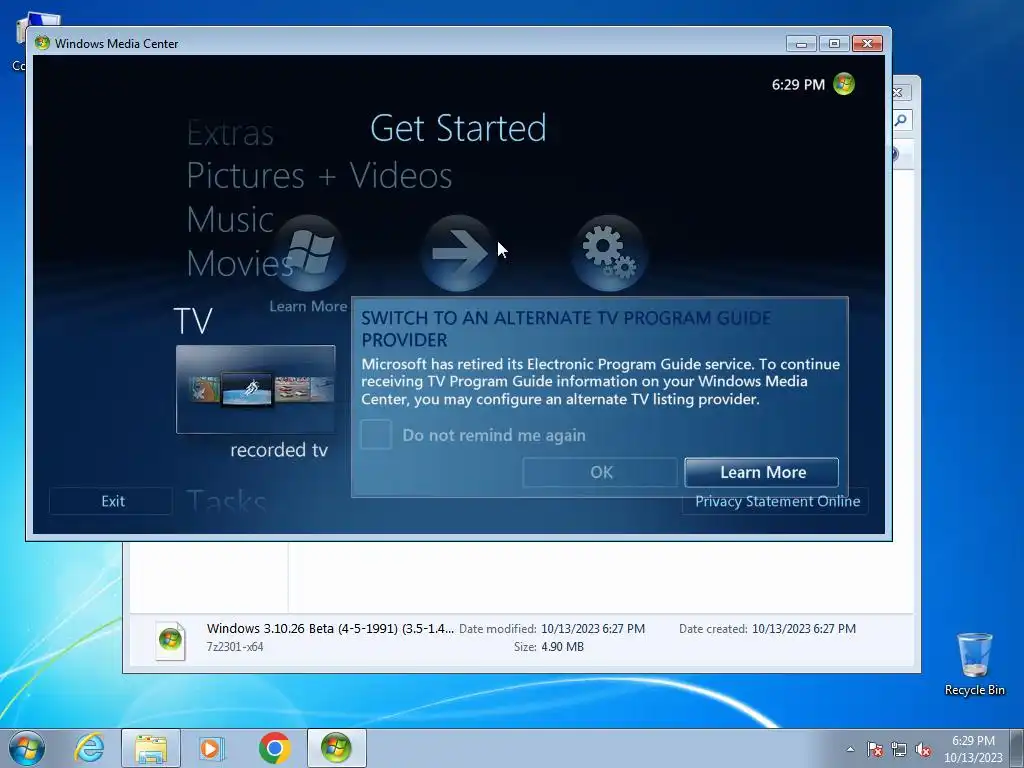Click the network status tray icon
Image resolution: width=1024 pixels, height=768 pixels.
coord(899,749)
